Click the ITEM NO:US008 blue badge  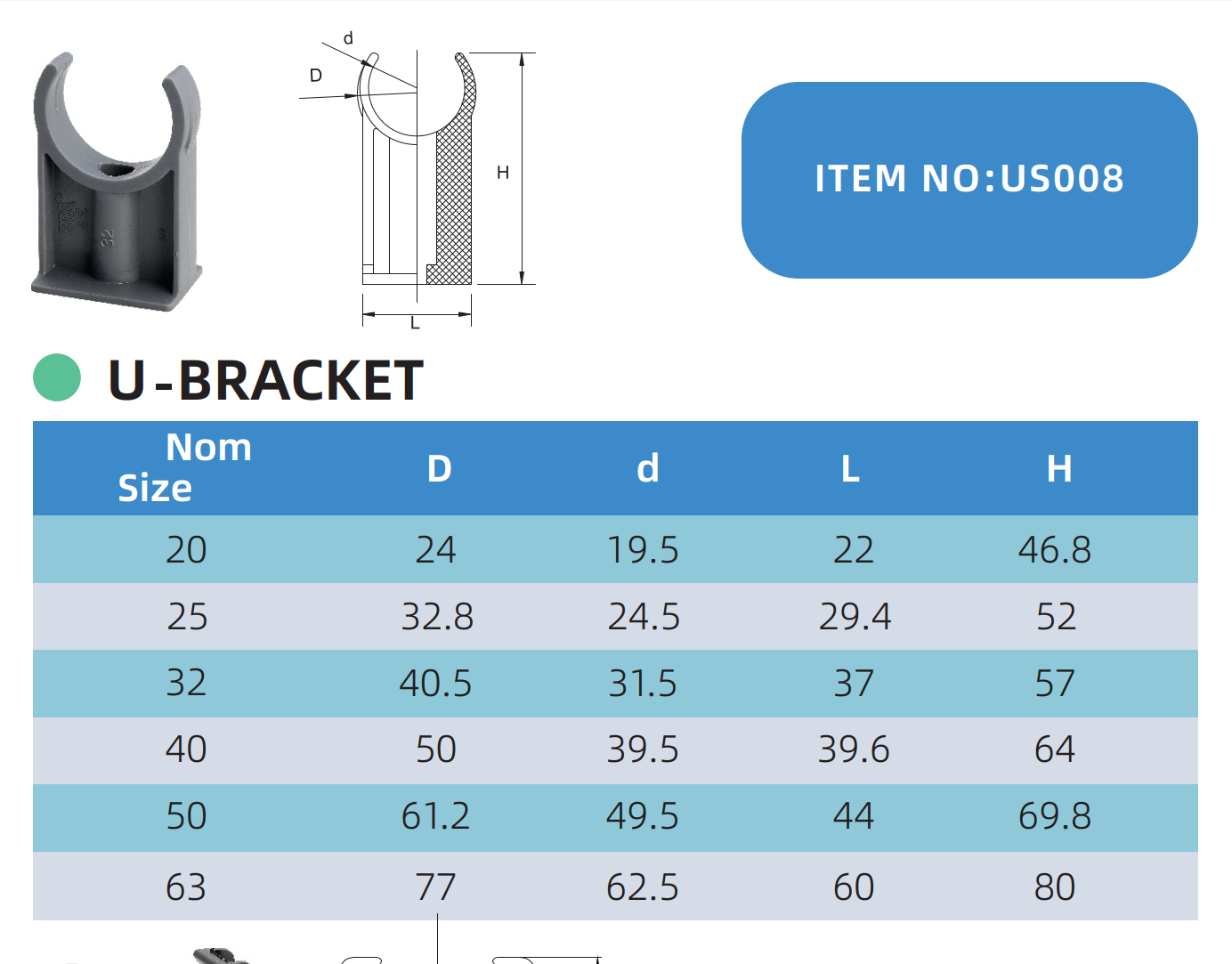969,180
